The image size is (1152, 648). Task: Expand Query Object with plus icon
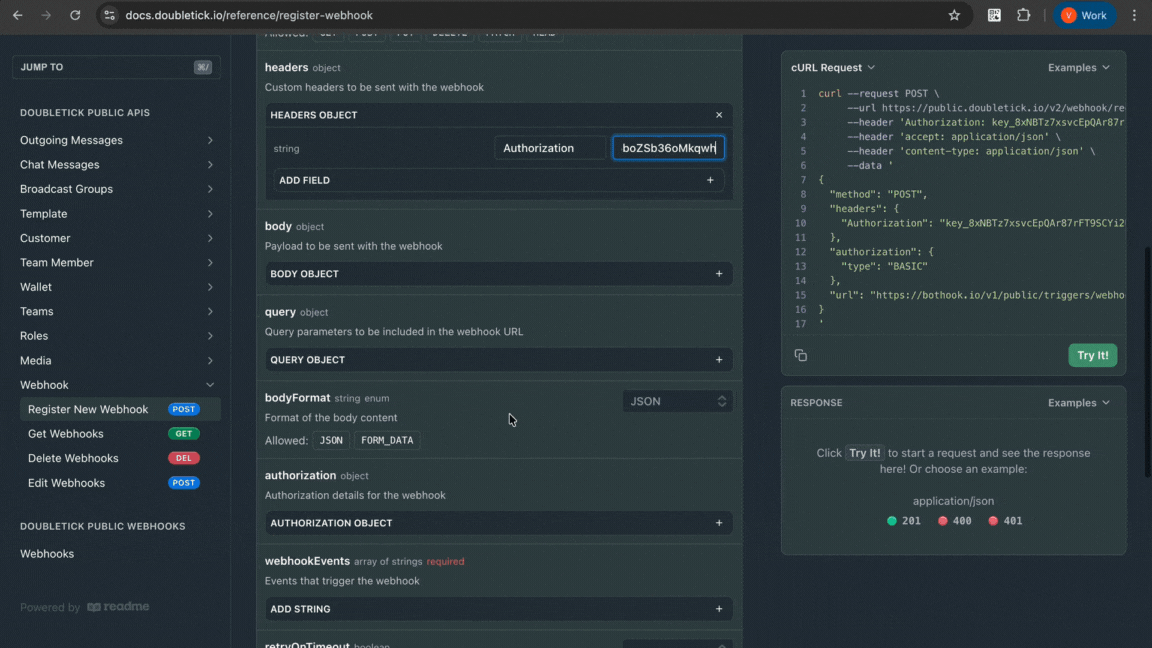pos(718,360)
